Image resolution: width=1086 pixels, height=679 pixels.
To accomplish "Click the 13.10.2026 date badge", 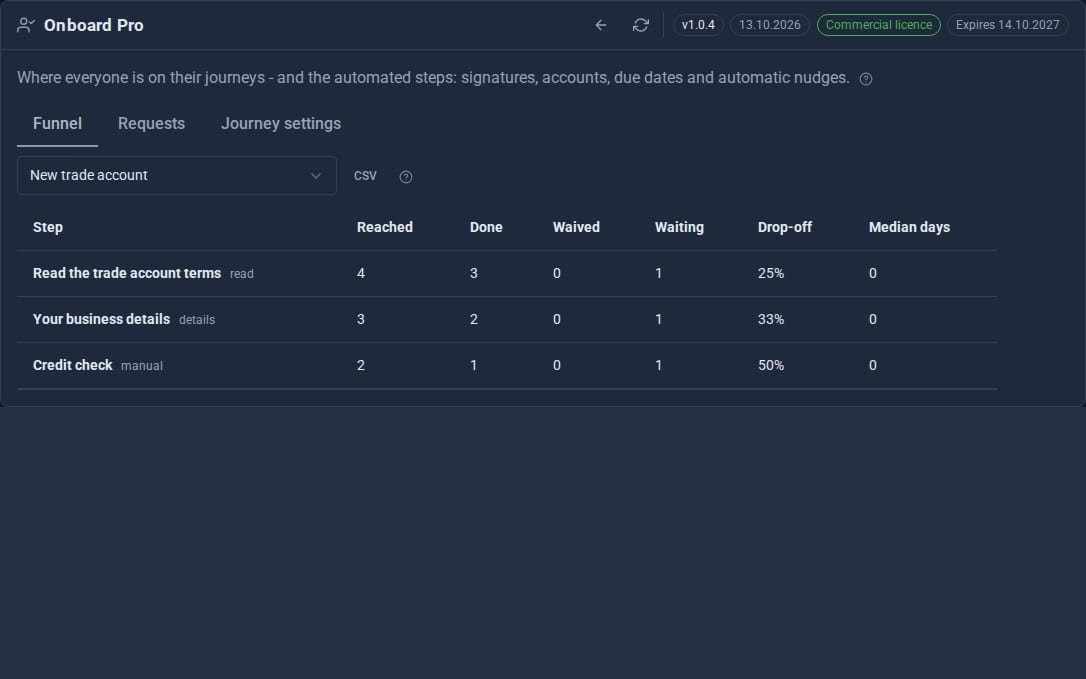I will point(769,25).
